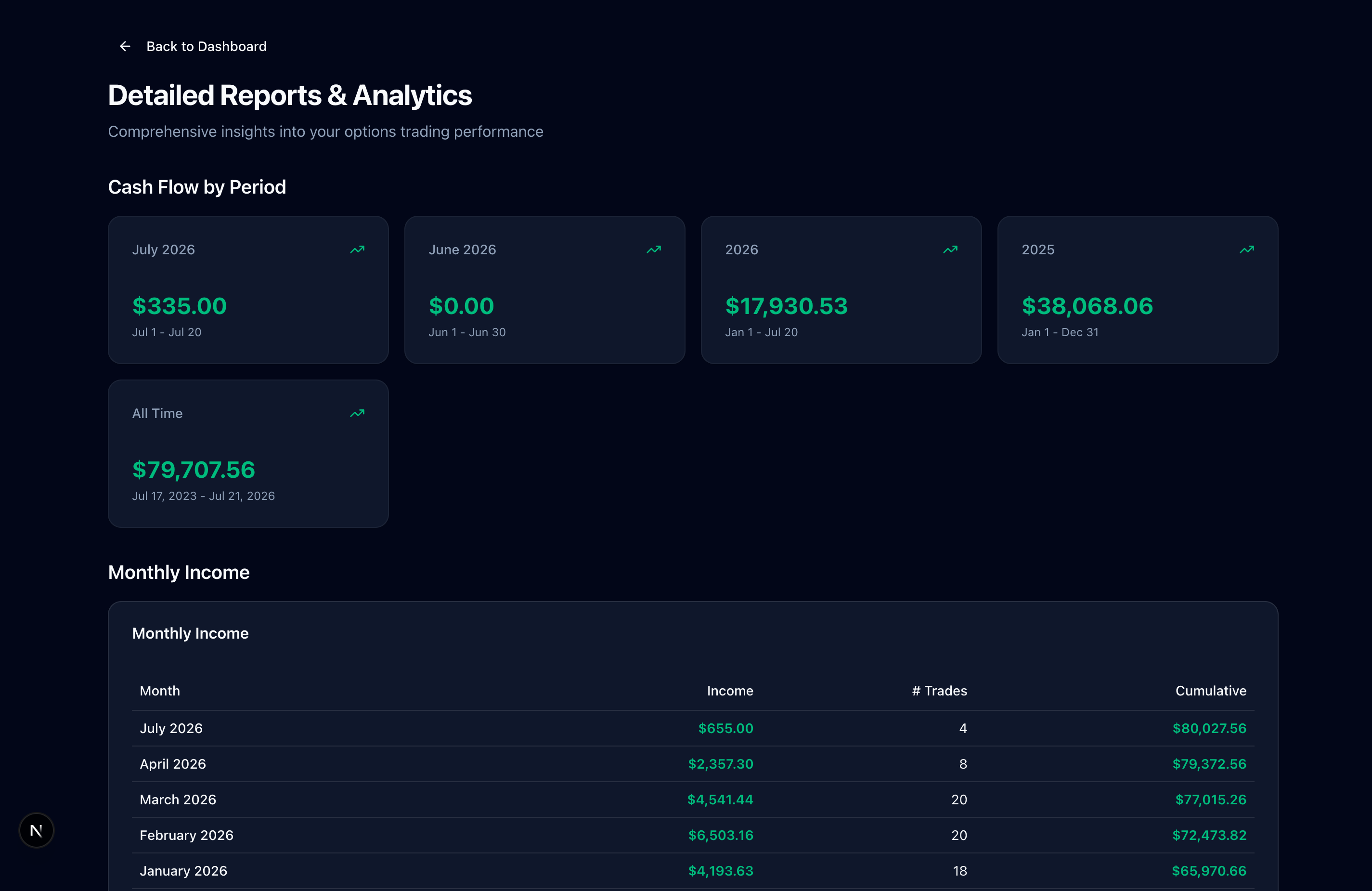Click the trade count 8 for April 2026
The width and height of the screenshot is (1372, 891).
pyautogui.click(x=963, y=764)
